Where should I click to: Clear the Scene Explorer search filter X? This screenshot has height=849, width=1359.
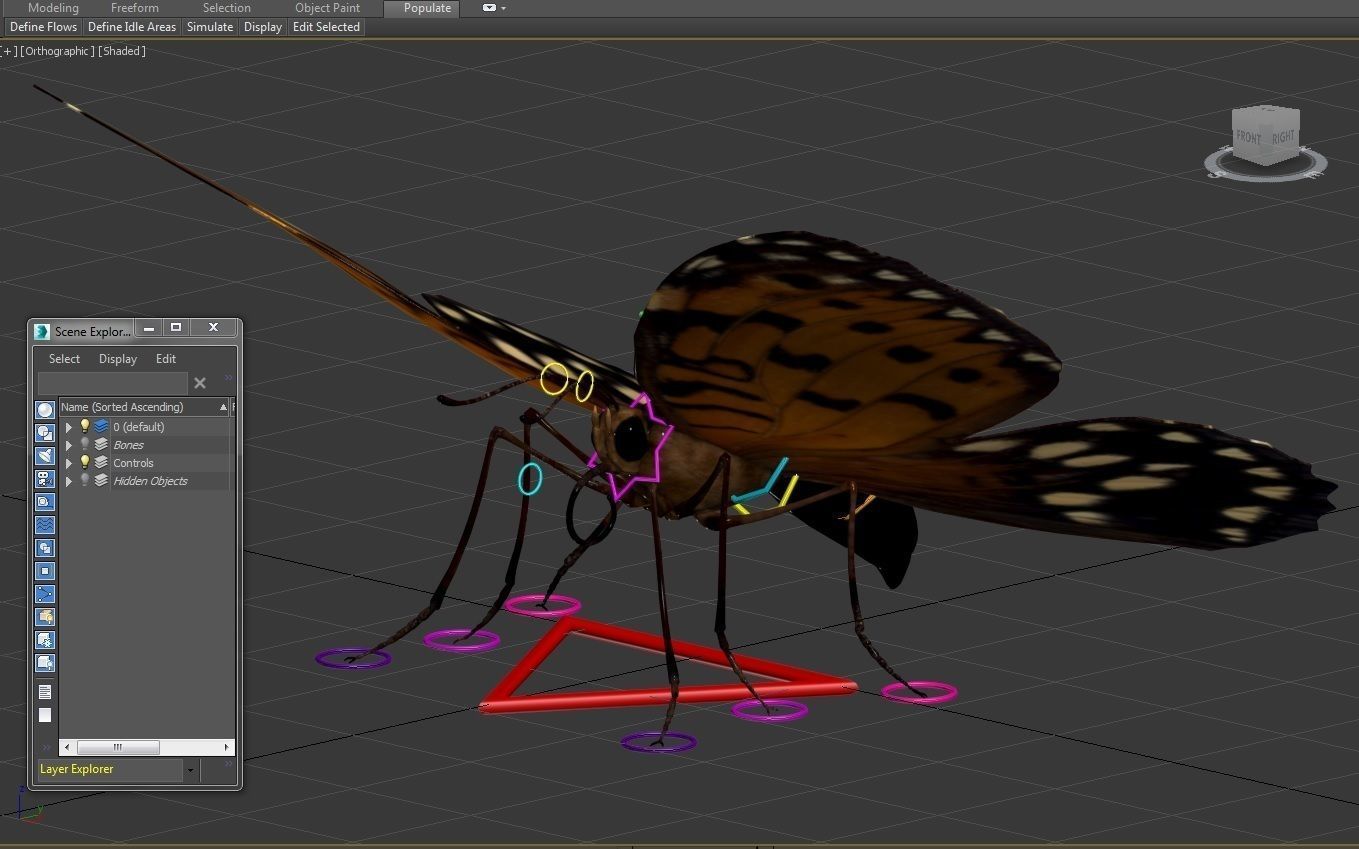(200, 383)
